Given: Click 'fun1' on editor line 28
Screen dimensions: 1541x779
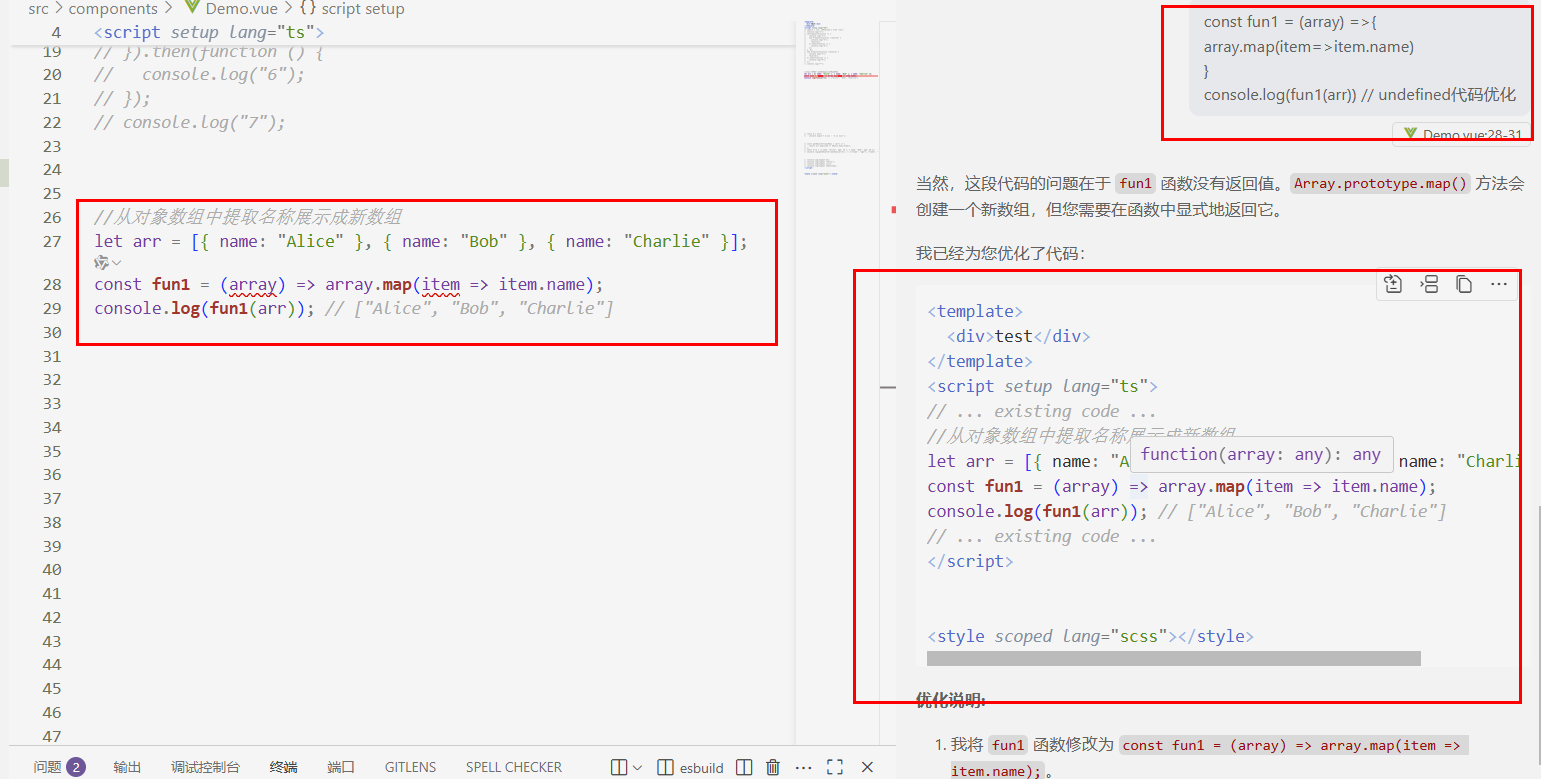Looking at the screenshot, I should (171, 284).
